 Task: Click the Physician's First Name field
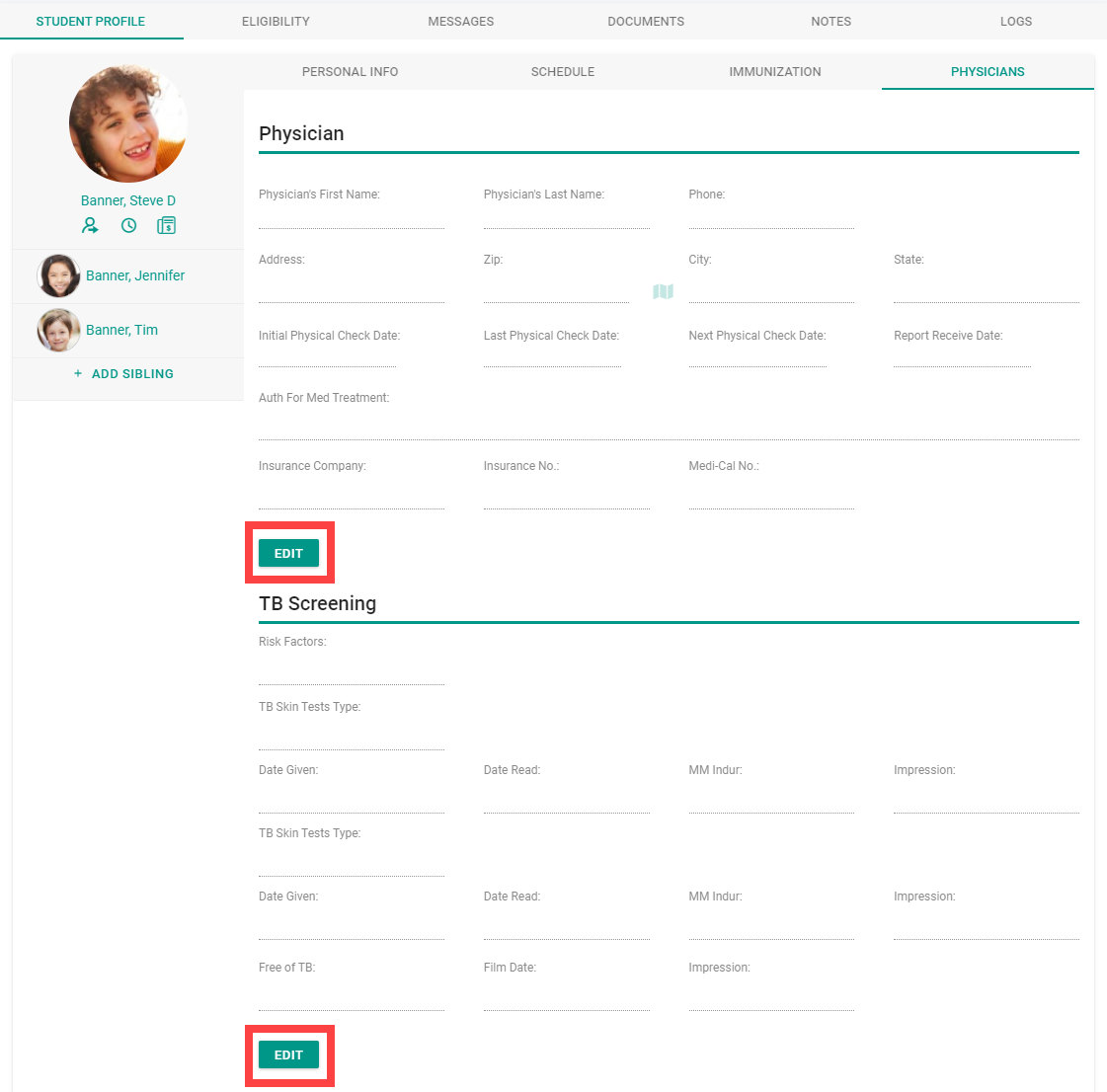[352, 217]
